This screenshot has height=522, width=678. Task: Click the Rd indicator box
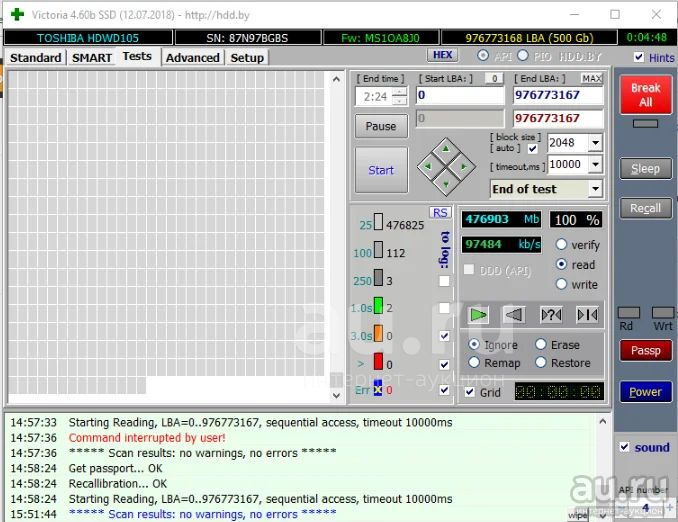coord(629,313)
